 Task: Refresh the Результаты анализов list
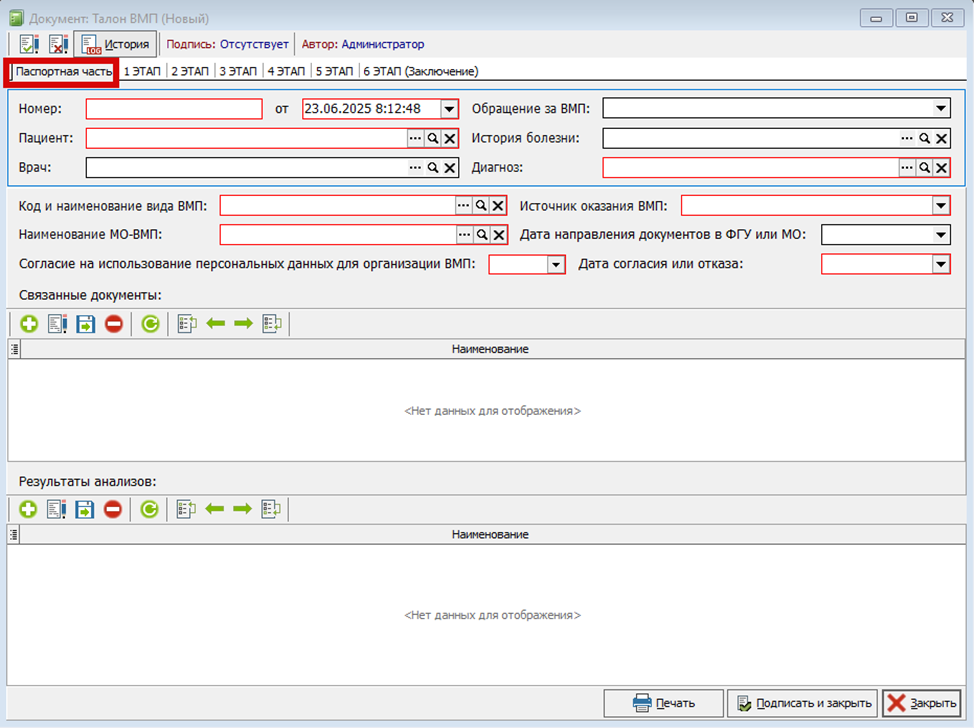coord(149,509)
